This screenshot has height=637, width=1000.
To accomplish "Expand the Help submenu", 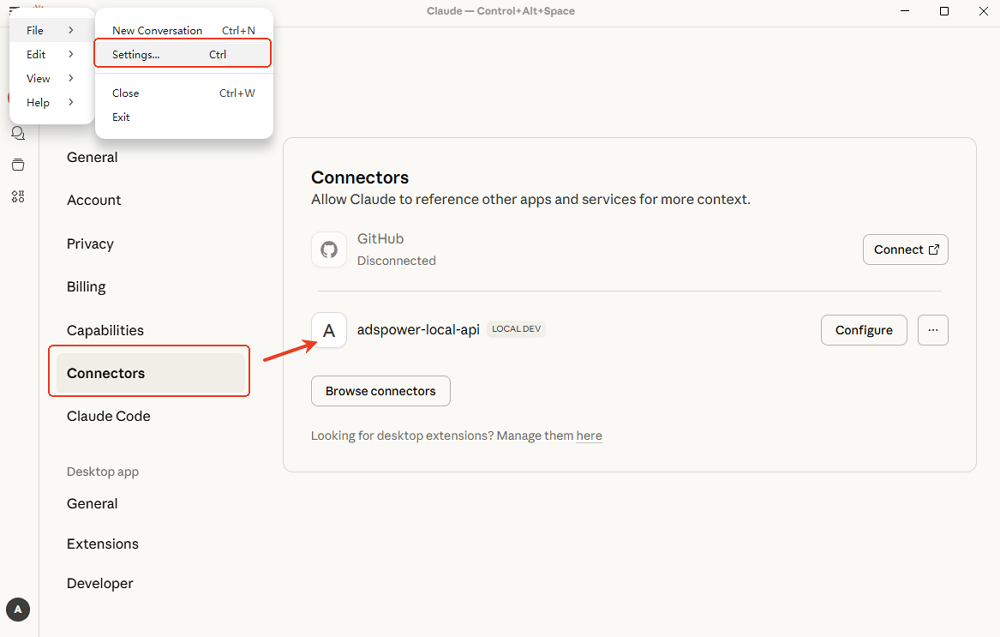I will click(50, 102).
